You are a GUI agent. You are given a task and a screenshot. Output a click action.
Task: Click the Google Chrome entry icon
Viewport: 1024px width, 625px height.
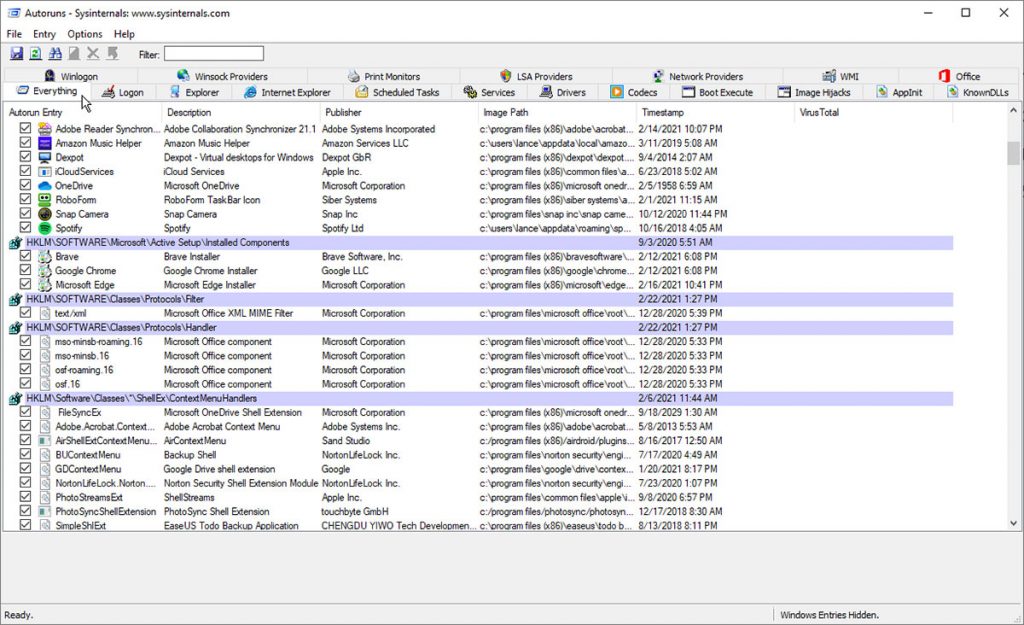(x=45, y=271)
